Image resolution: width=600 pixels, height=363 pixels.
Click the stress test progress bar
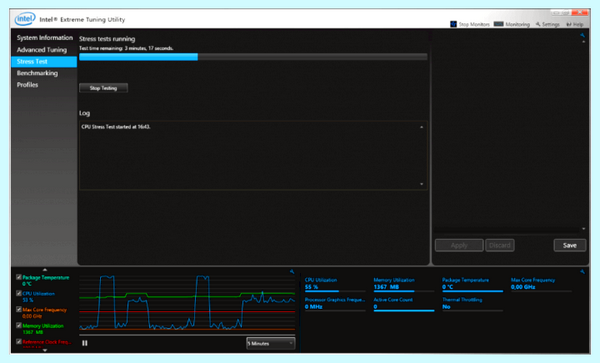pos(253,57)
